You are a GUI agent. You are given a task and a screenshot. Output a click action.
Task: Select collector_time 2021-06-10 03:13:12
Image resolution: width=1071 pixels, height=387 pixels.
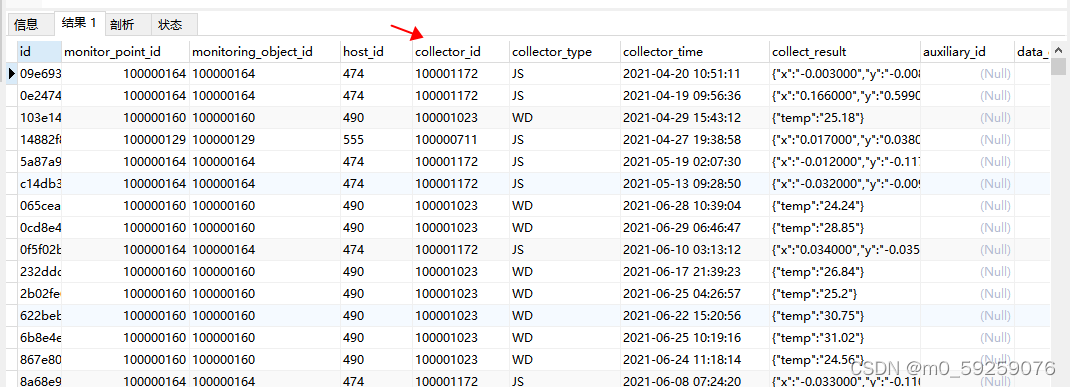point(695,250)
